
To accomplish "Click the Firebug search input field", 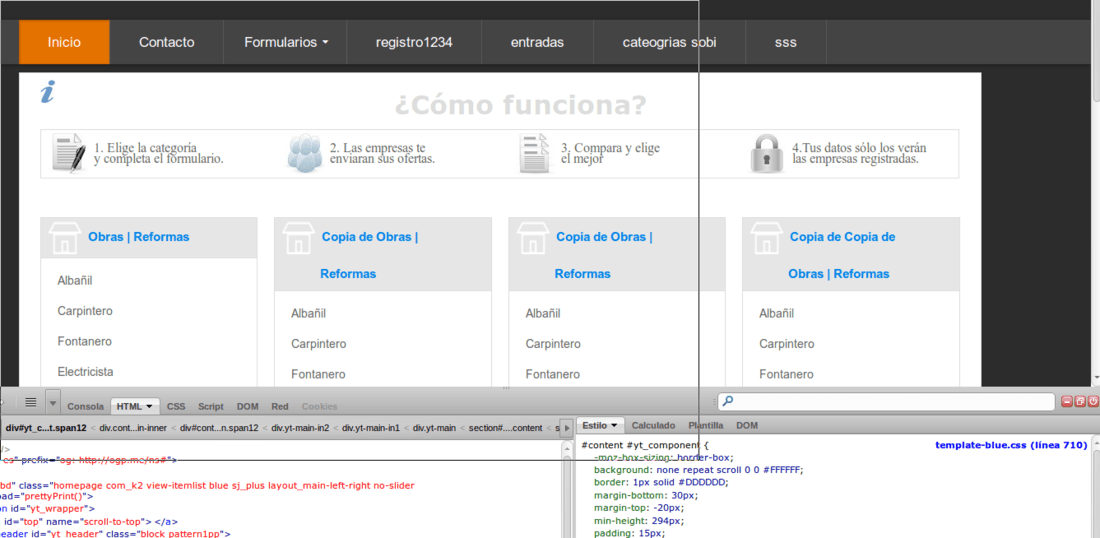I will click(886, 401).
